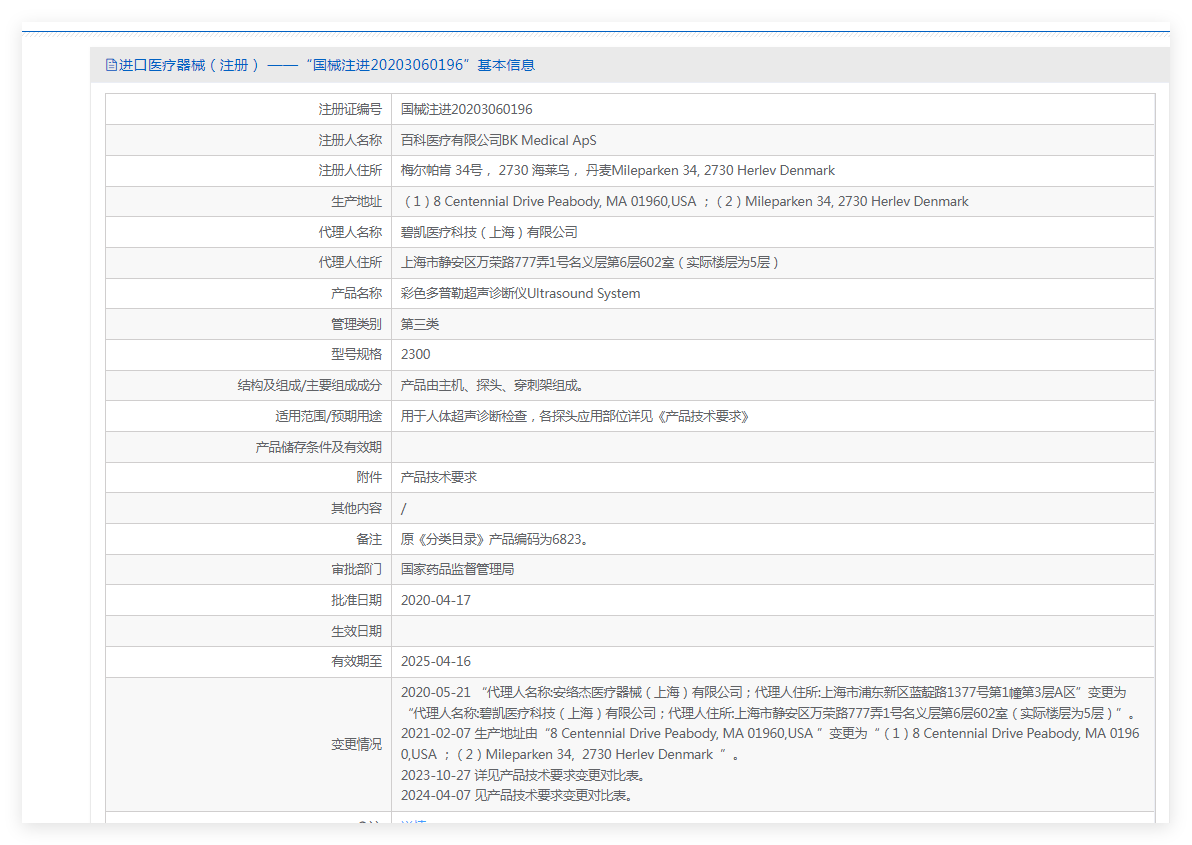Click the 适用范围/预期用途 label
This screenshot has width=1192, height=845.
coord(328,416)
